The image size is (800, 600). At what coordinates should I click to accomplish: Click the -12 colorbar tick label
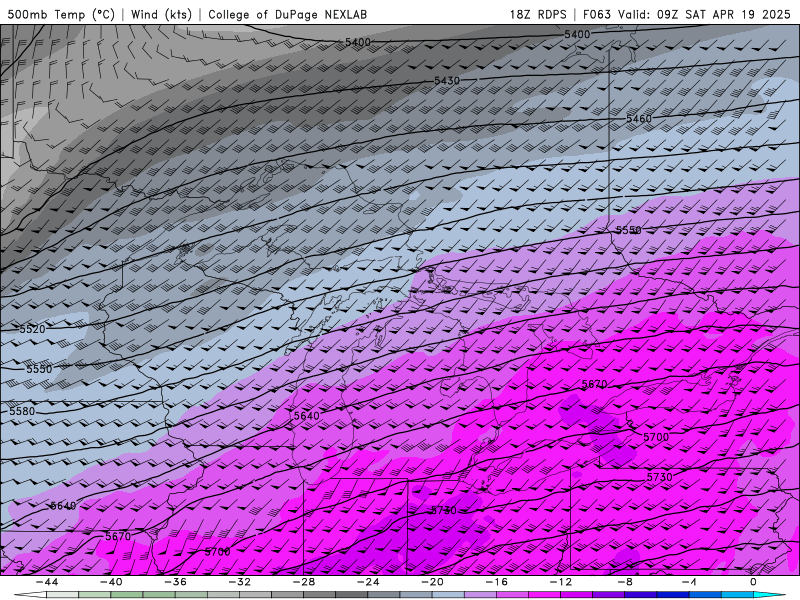tap(561, 582)
